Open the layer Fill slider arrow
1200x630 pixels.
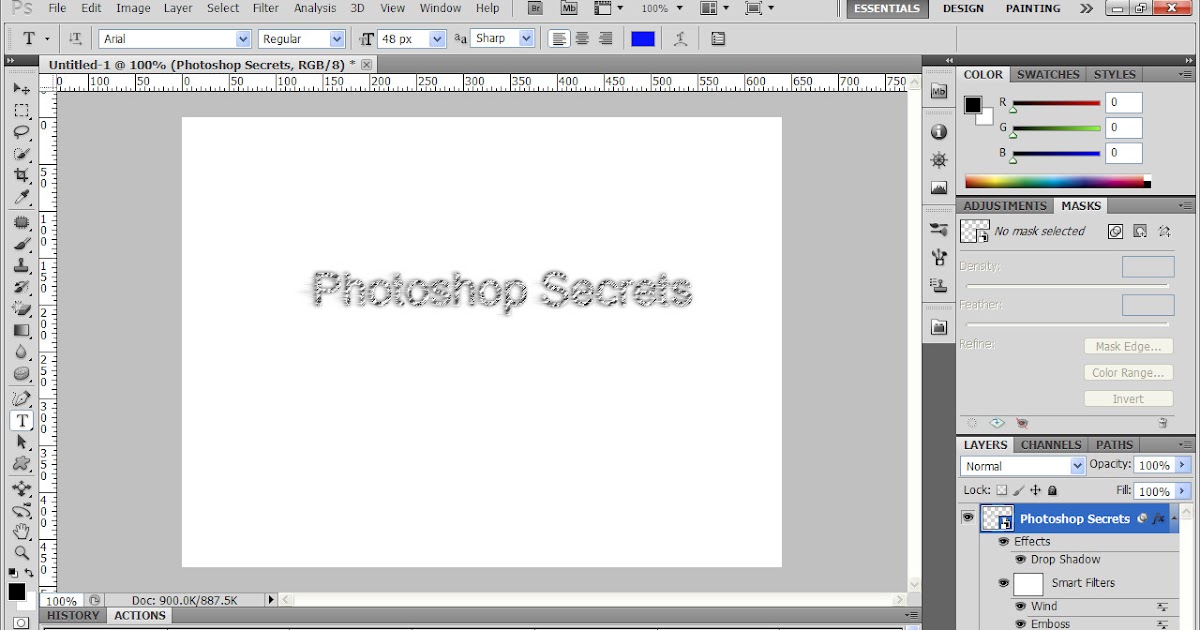(1184, 491)
